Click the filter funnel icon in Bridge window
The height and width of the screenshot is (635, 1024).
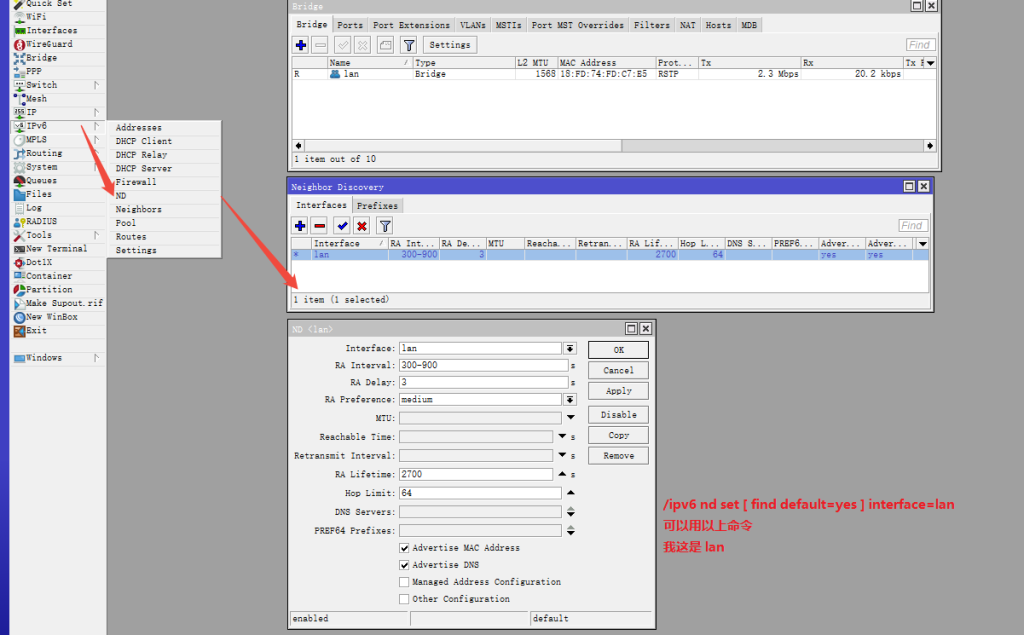(408, 45)
